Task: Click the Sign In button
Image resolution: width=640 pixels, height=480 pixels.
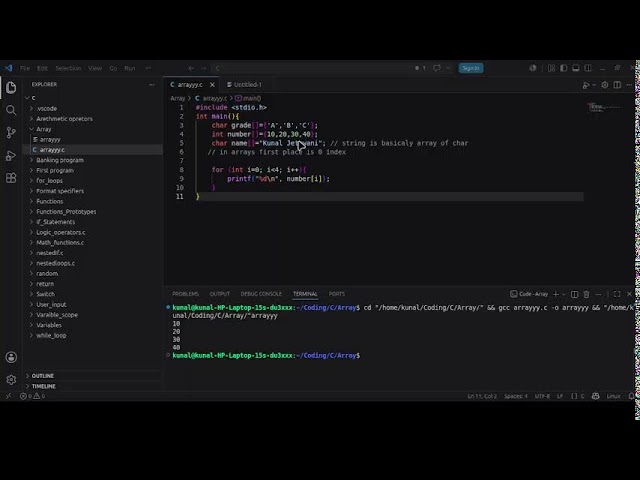Action: coord(471,68)
